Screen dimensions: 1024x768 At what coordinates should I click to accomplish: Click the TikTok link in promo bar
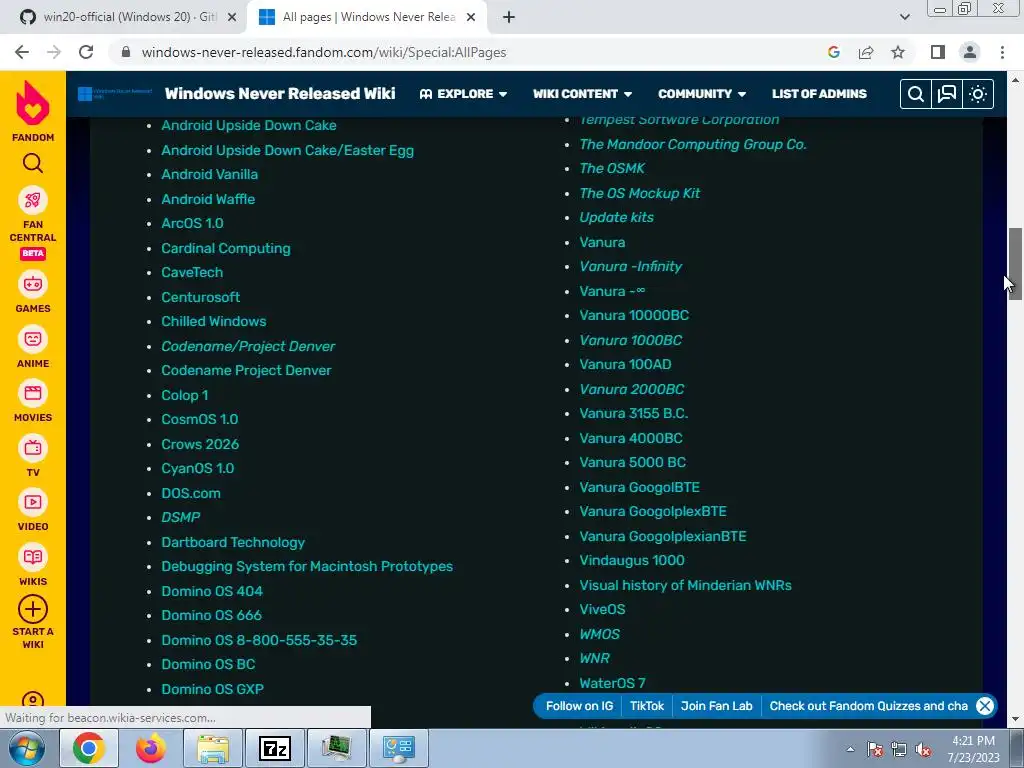[647, 706]
